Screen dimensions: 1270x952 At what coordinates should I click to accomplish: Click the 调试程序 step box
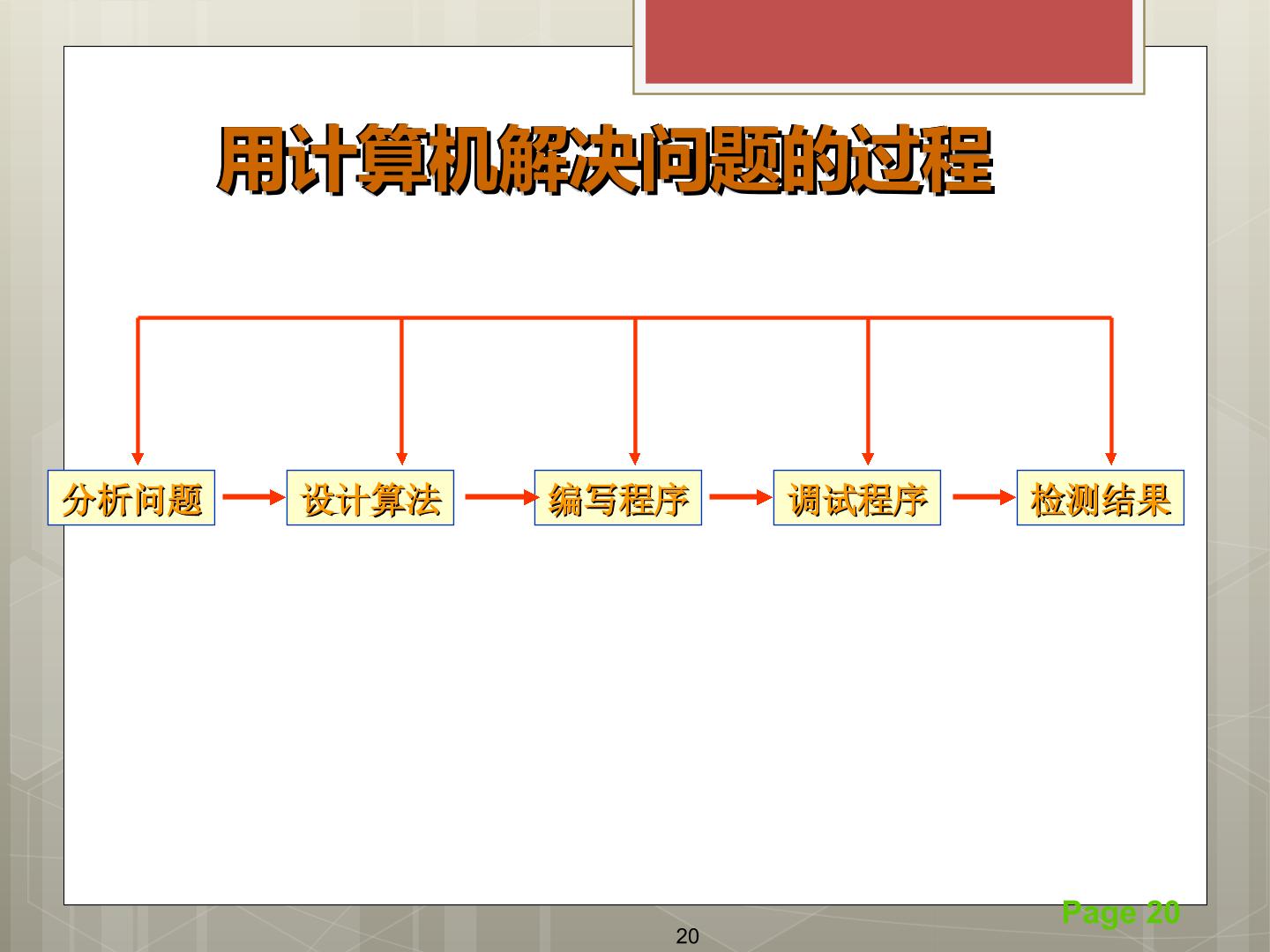click(x=857, y=498)
